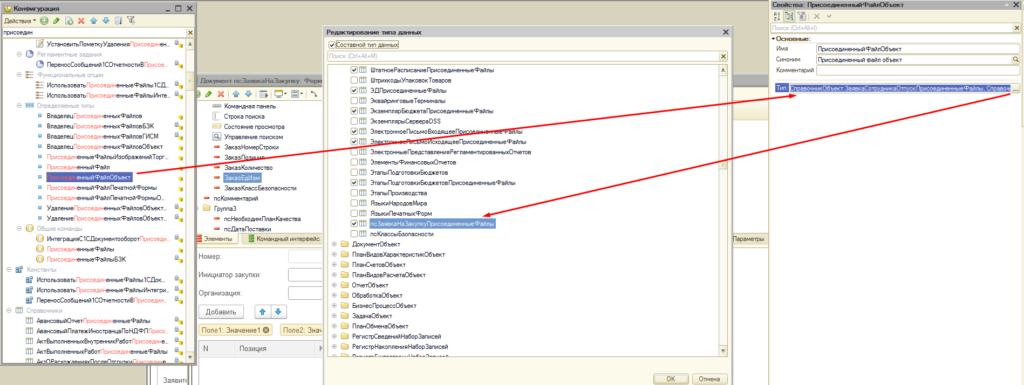Tick the Составной тип данных checkbox
1024x385 pixels.
(x=332, y=45)
